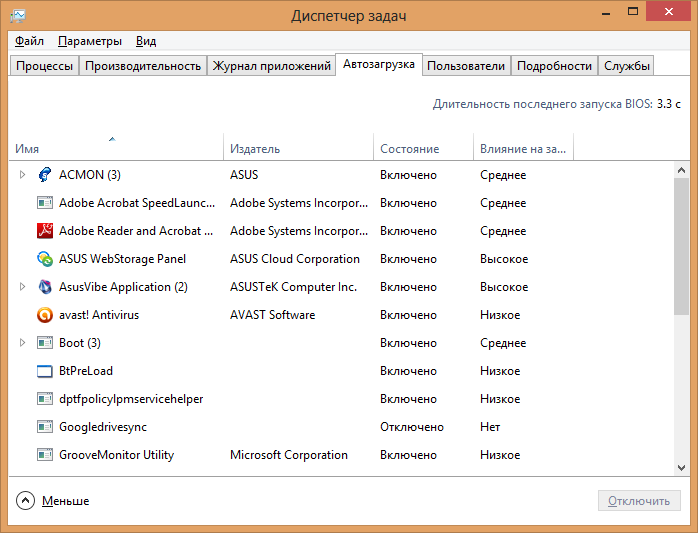
Task: Maximize the Диспетчер задач window
Action: (633, 12)
